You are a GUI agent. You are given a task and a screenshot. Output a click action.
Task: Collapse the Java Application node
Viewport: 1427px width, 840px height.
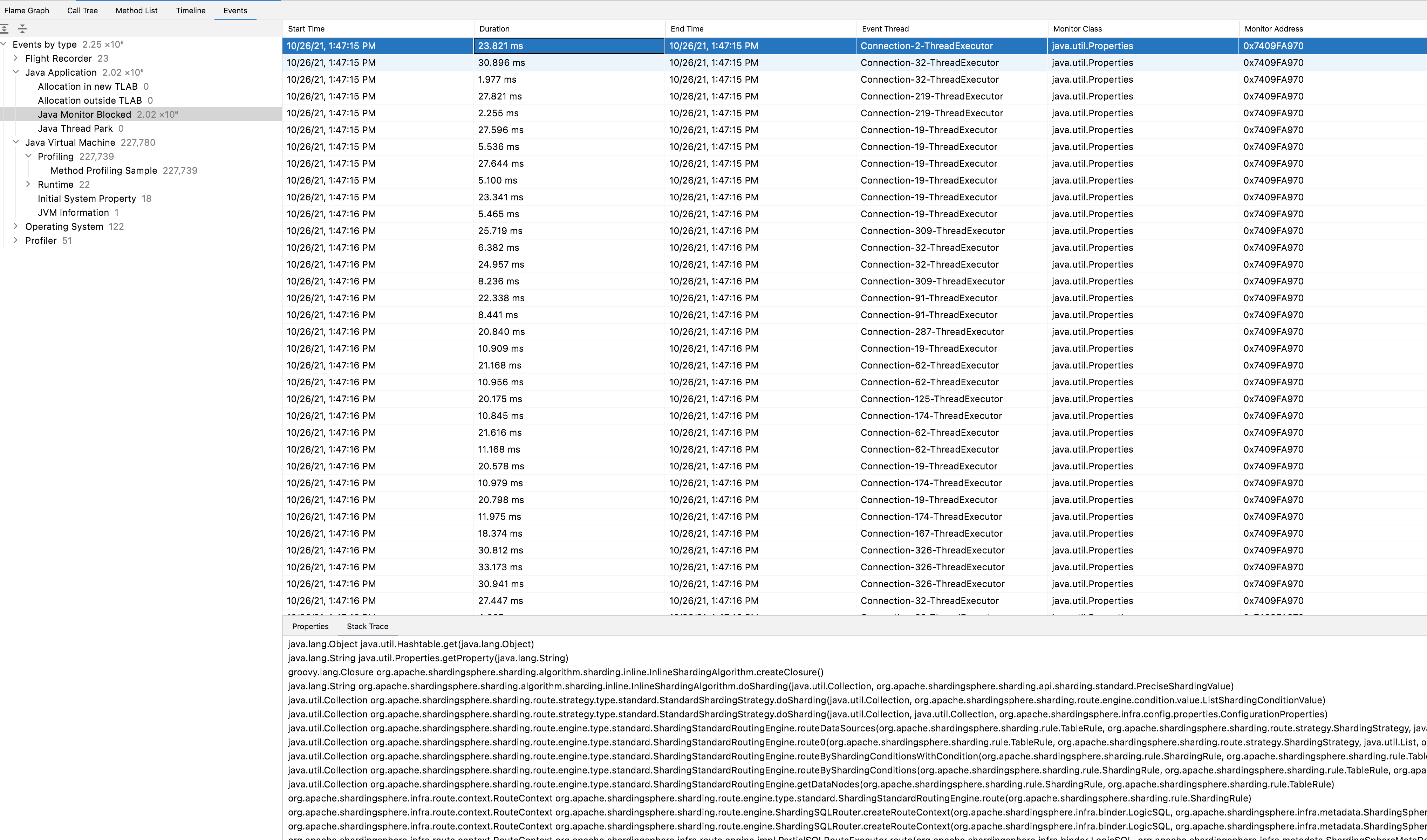[15, 72]
